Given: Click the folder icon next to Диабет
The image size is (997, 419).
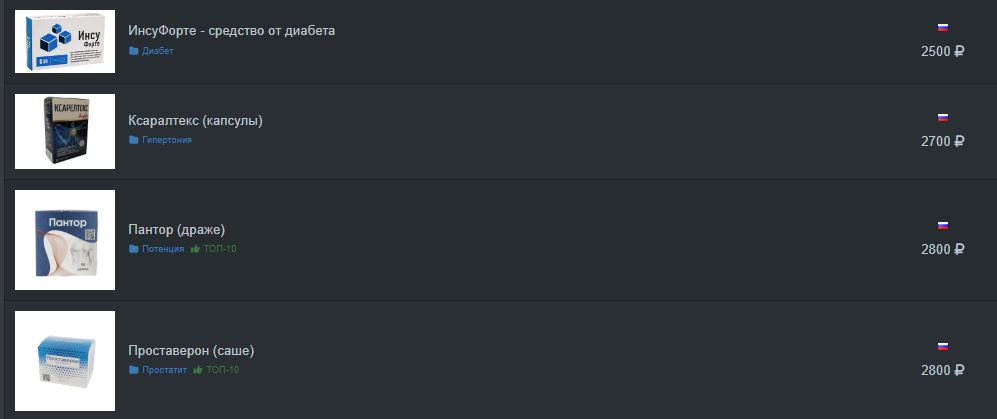Looking at the screenshot, I should tap(134, 51).
